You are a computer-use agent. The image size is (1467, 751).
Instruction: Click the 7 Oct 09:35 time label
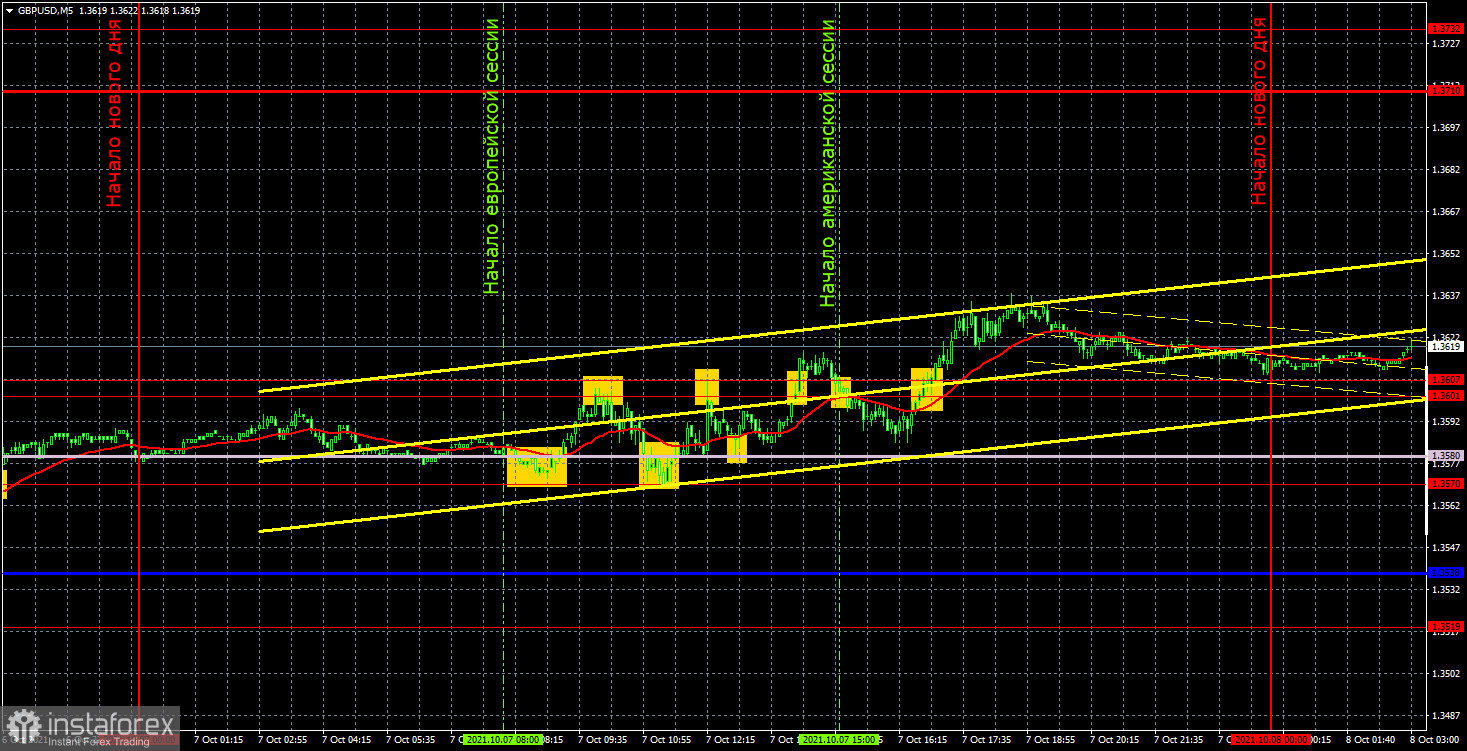click(604, 740)
